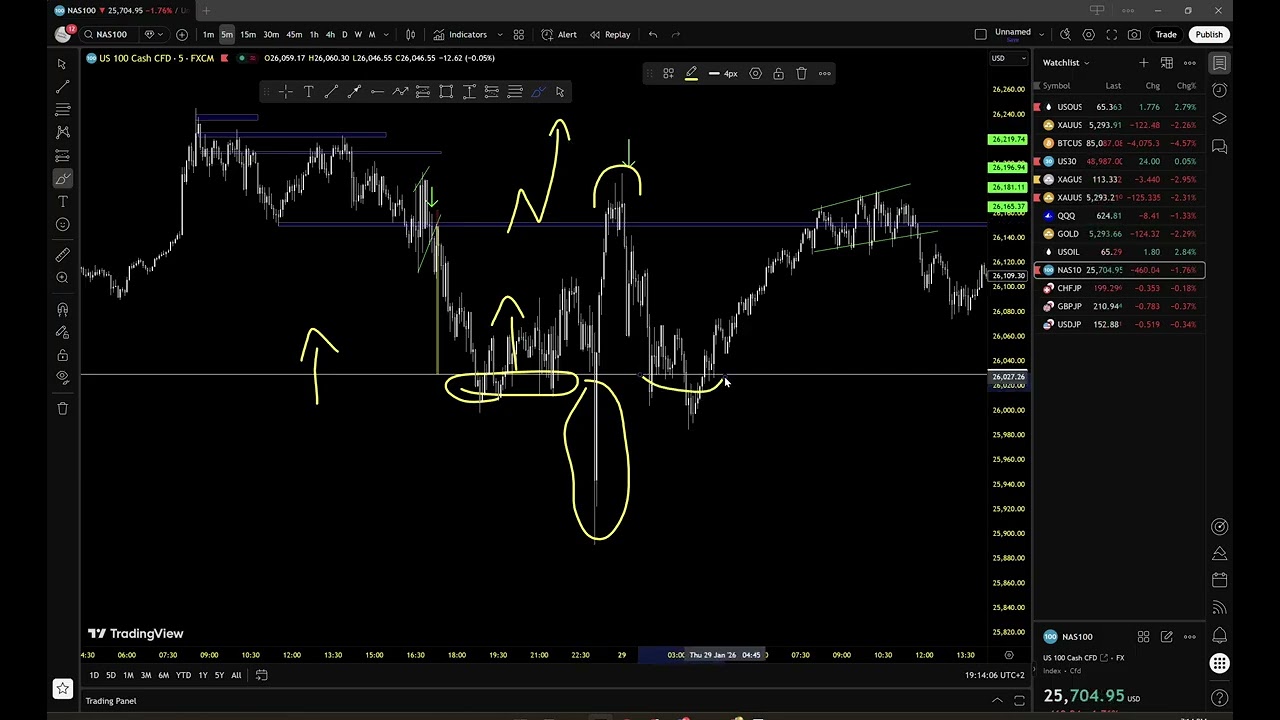
Task: Click the highlighter pen color icon
Action: coord(691,73)
